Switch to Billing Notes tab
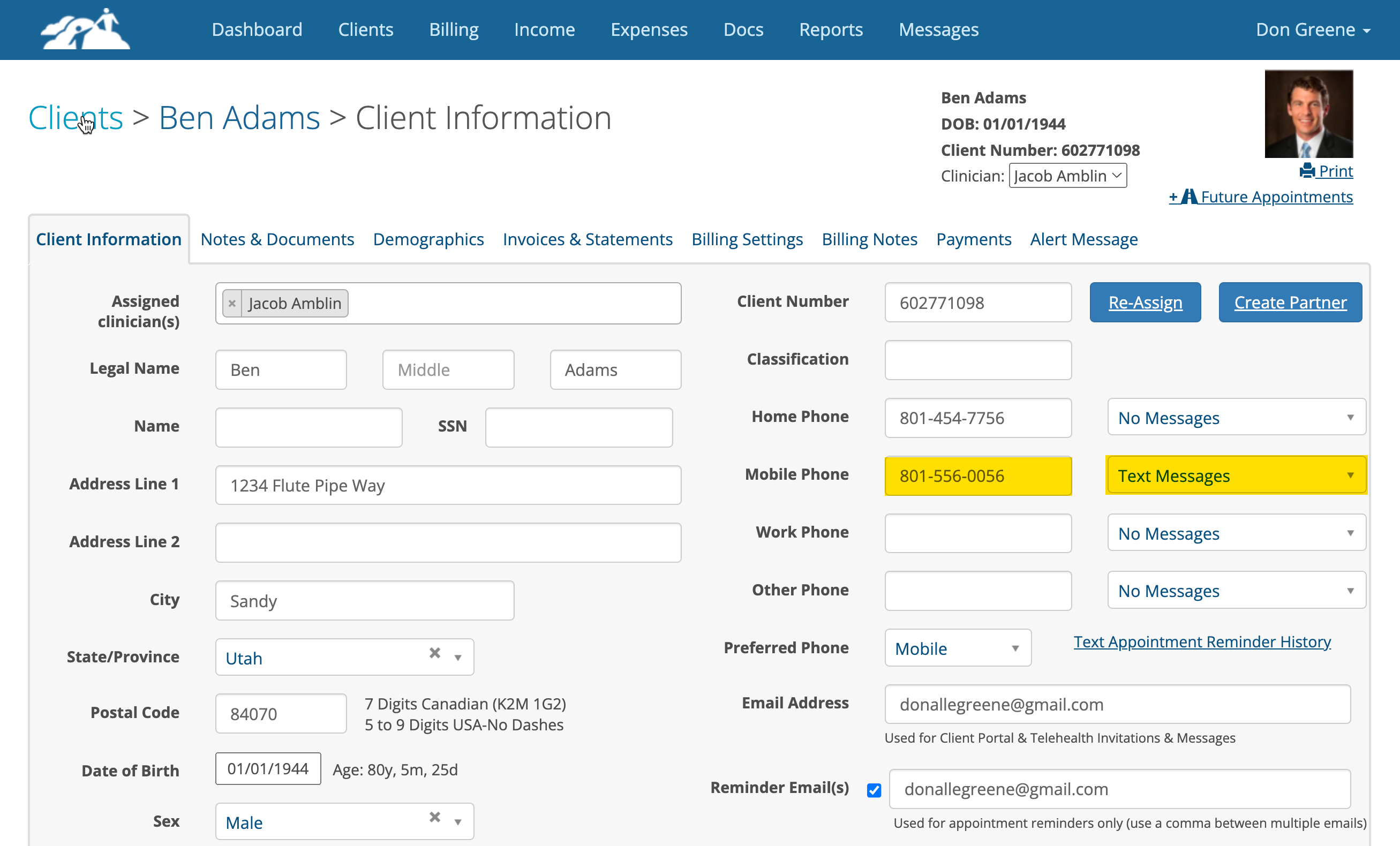 pyautogui.click(x=869, y=239)
